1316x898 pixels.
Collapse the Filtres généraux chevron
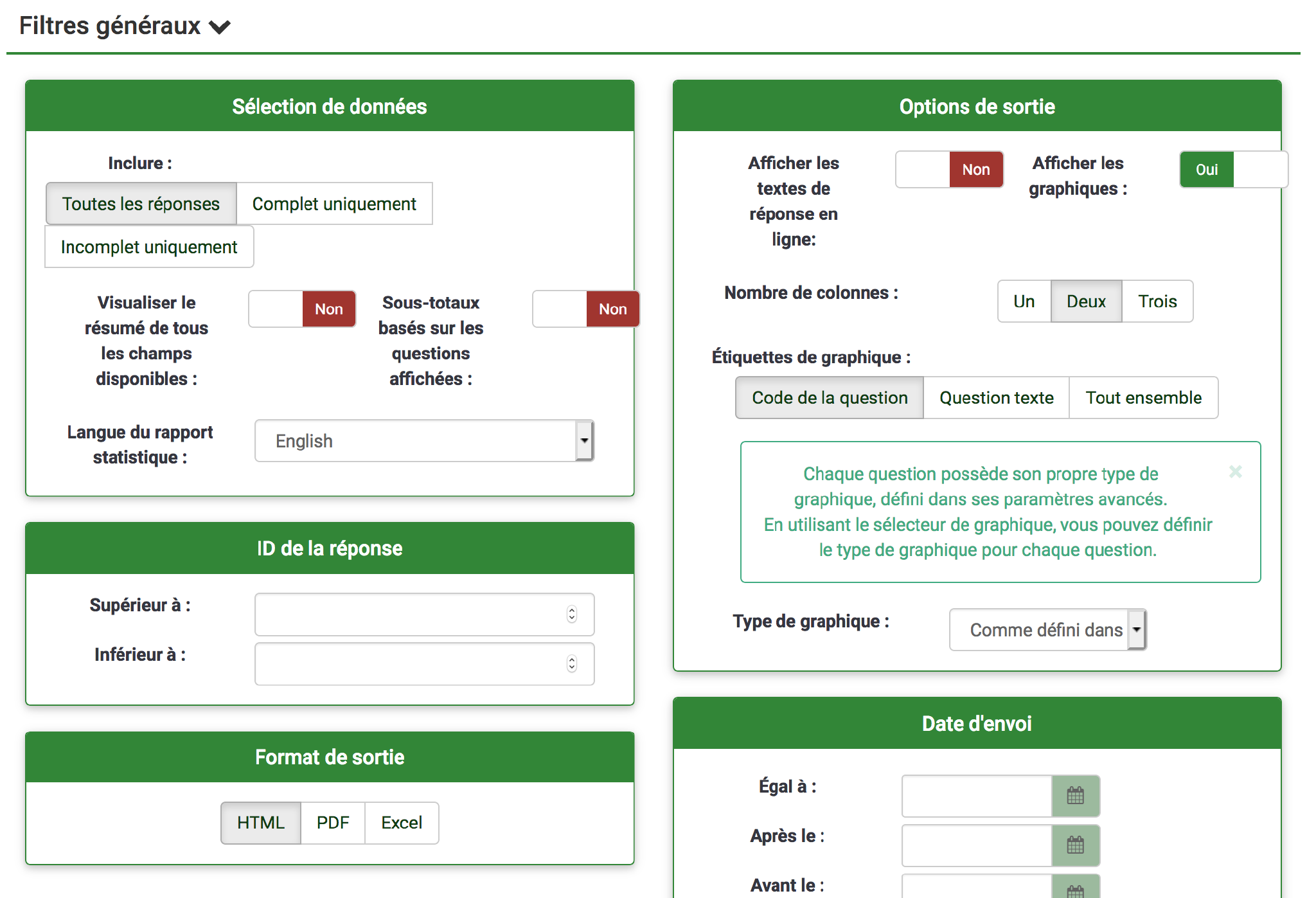(220, 27)
